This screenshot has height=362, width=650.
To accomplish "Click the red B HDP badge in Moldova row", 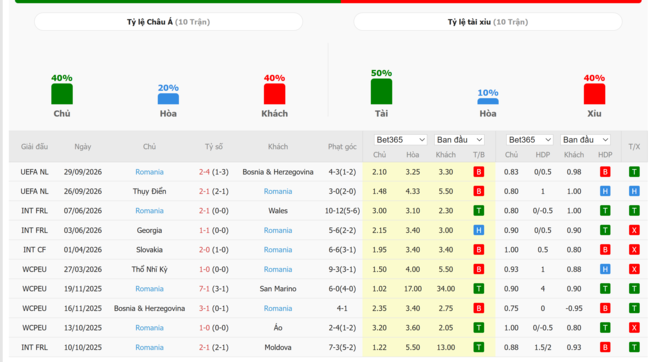I will (605, 347).
